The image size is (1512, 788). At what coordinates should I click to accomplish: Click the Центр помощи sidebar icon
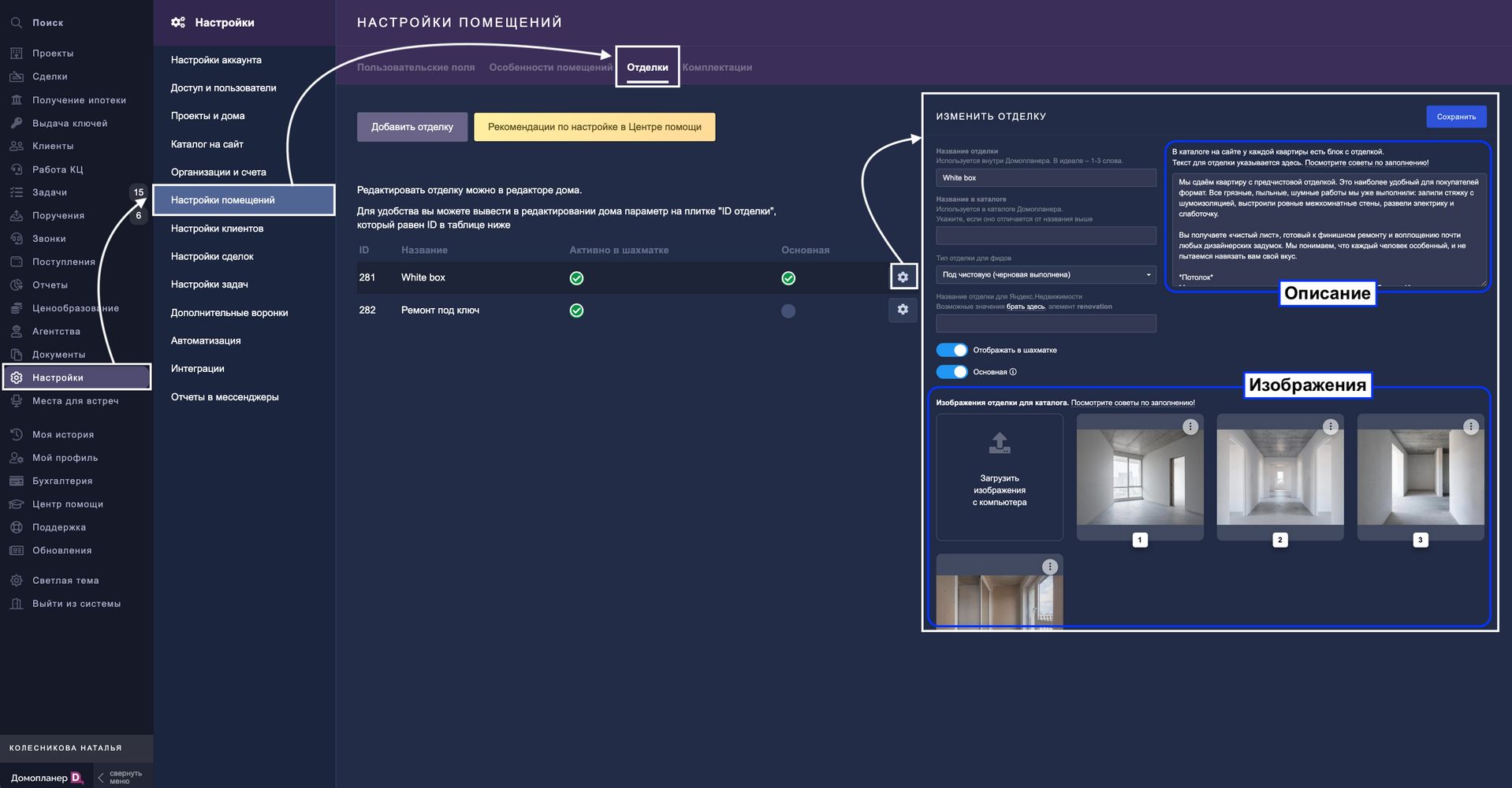[16, 504]
